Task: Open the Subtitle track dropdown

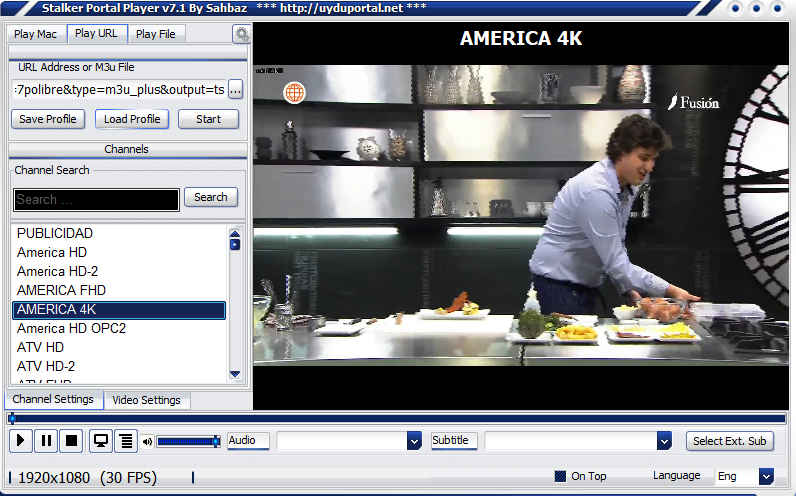Action: (x=664, y=441)
